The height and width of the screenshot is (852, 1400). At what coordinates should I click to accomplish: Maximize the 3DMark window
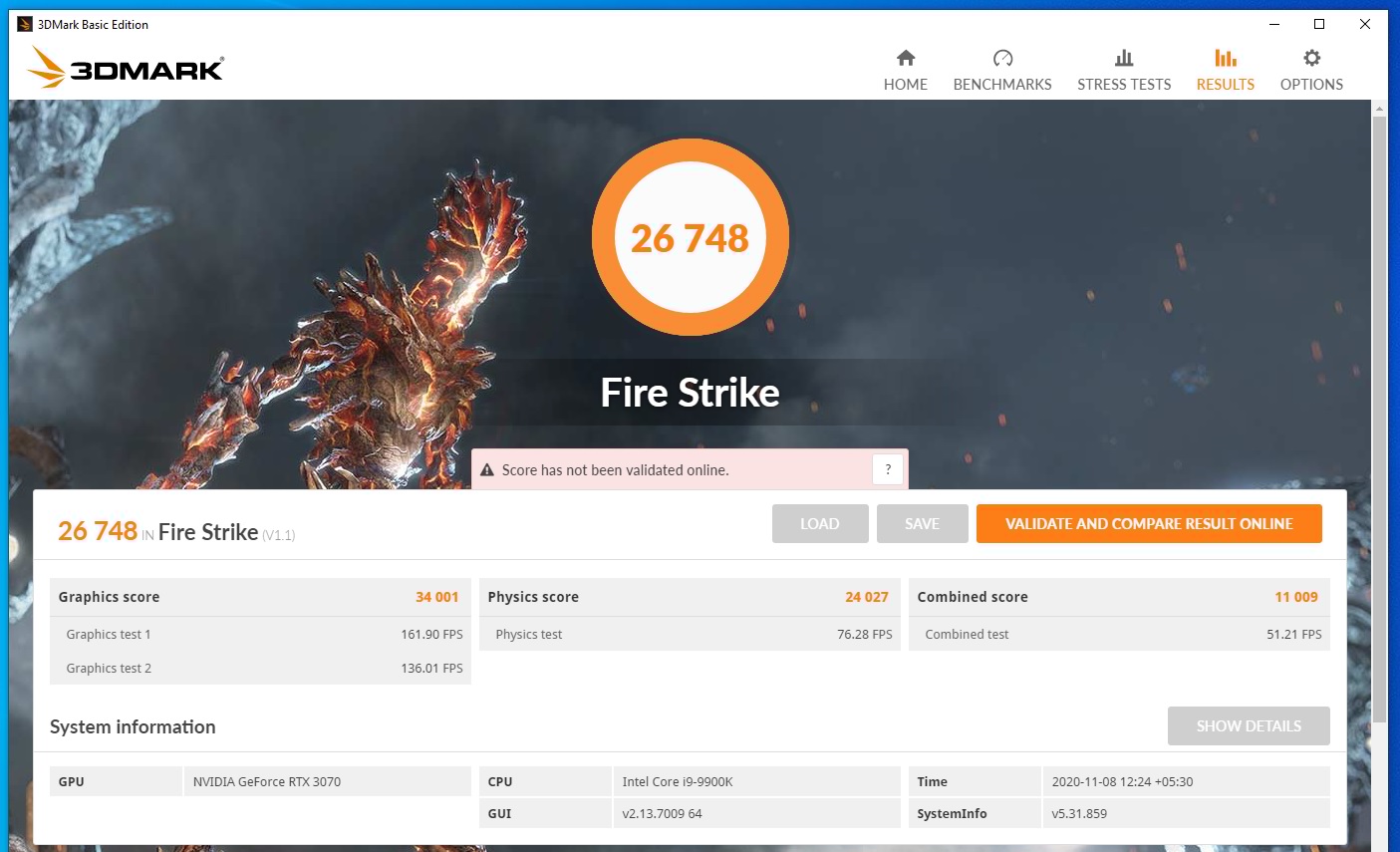coord(1318,24)
